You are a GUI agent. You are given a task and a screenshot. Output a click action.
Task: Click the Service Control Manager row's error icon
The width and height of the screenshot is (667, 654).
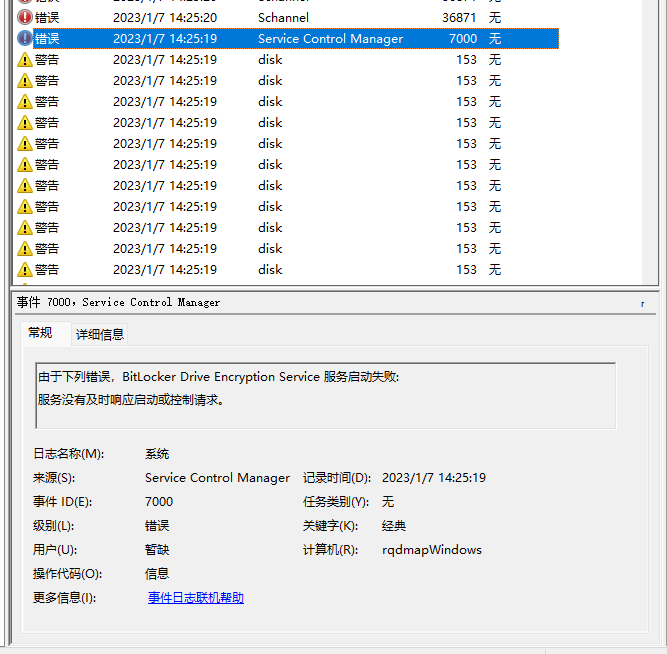25,38
